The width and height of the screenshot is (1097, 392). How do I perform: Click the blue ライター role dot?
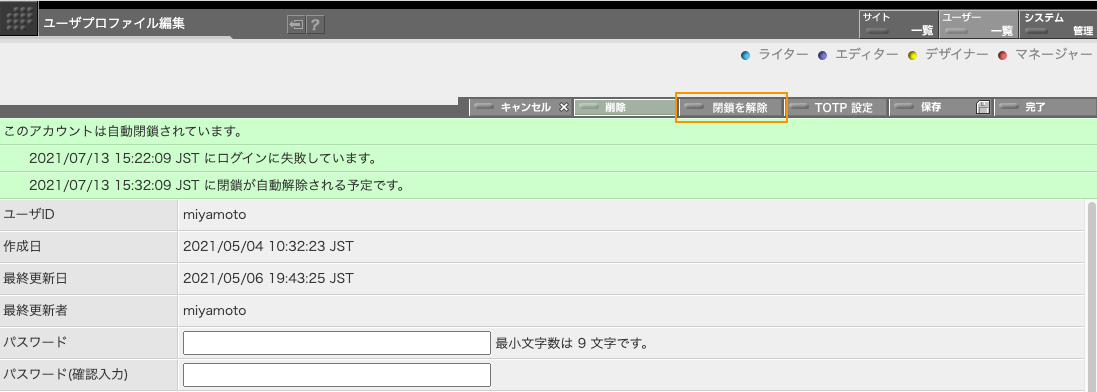coord(745,55)
